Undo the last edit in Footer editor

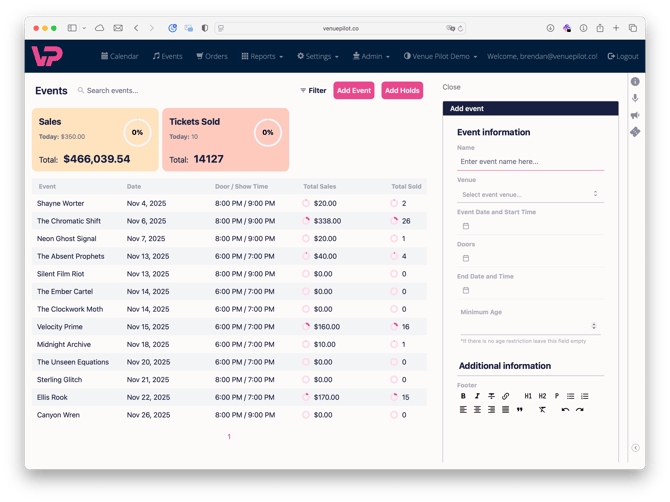[565, 409]
